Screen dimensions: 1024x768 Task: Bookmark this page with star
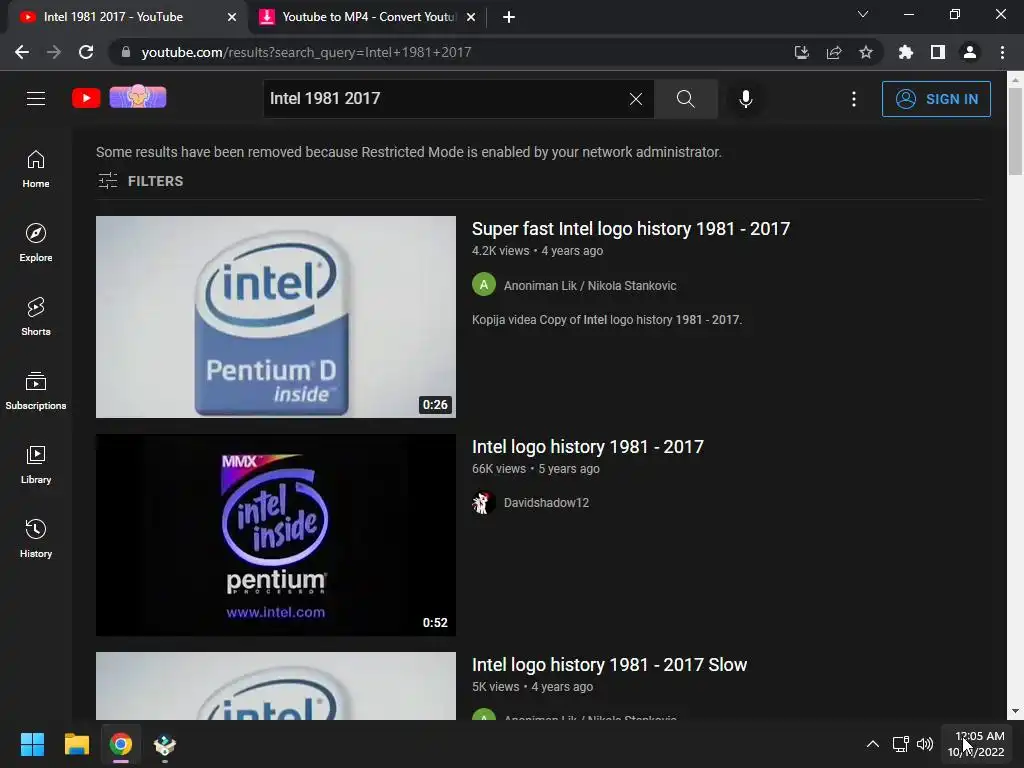(866, 52)
